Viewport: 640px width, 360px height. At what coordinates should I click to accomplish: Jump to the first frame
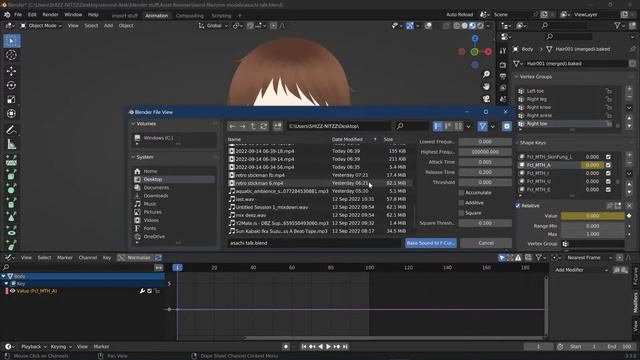click(x=304, y=347)
